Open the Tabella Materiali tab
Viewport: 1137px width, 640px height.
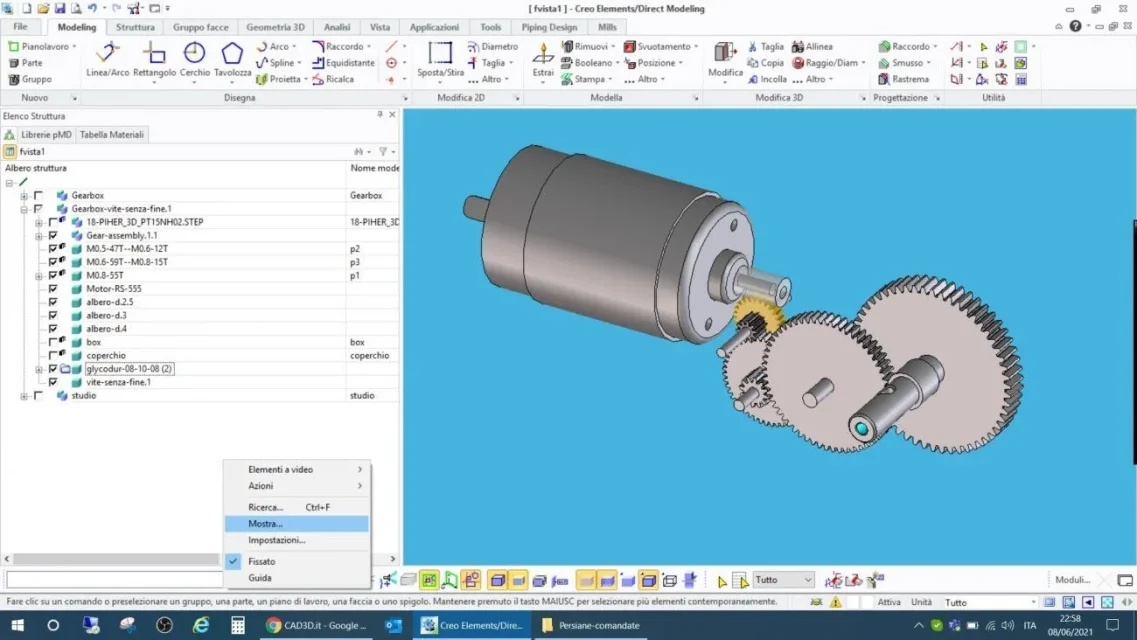(x=112, y=135)
